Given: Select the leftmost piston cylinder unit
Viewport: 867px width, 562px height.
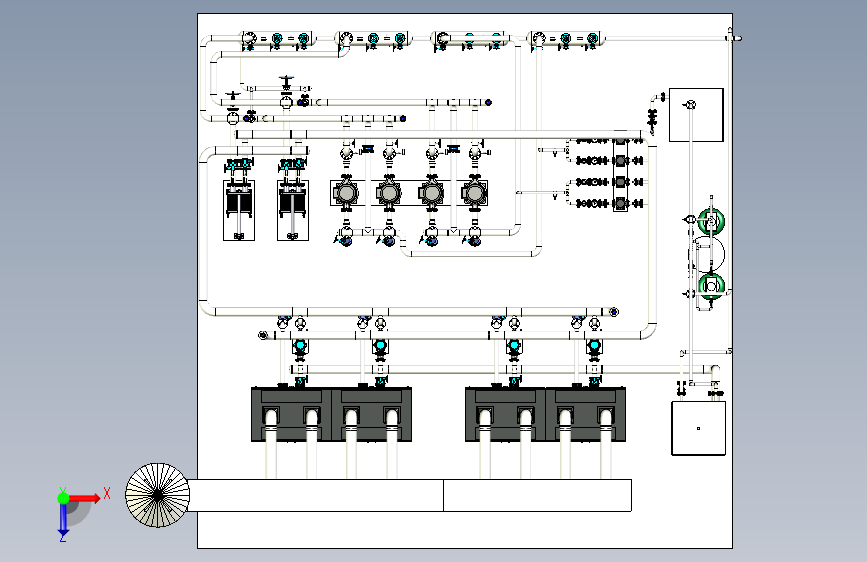Looking at the screenshot, I should tap(239, 210).
